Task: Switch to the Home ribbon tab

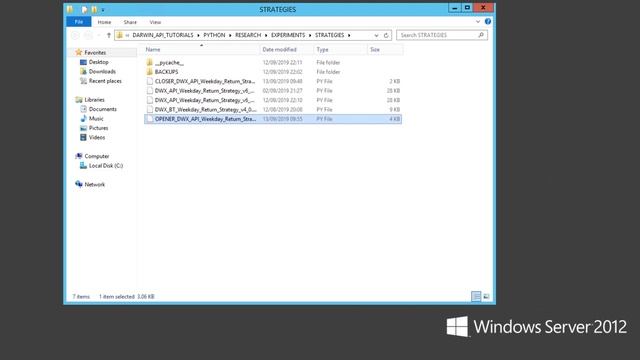Action: click(x=104, y=22)
